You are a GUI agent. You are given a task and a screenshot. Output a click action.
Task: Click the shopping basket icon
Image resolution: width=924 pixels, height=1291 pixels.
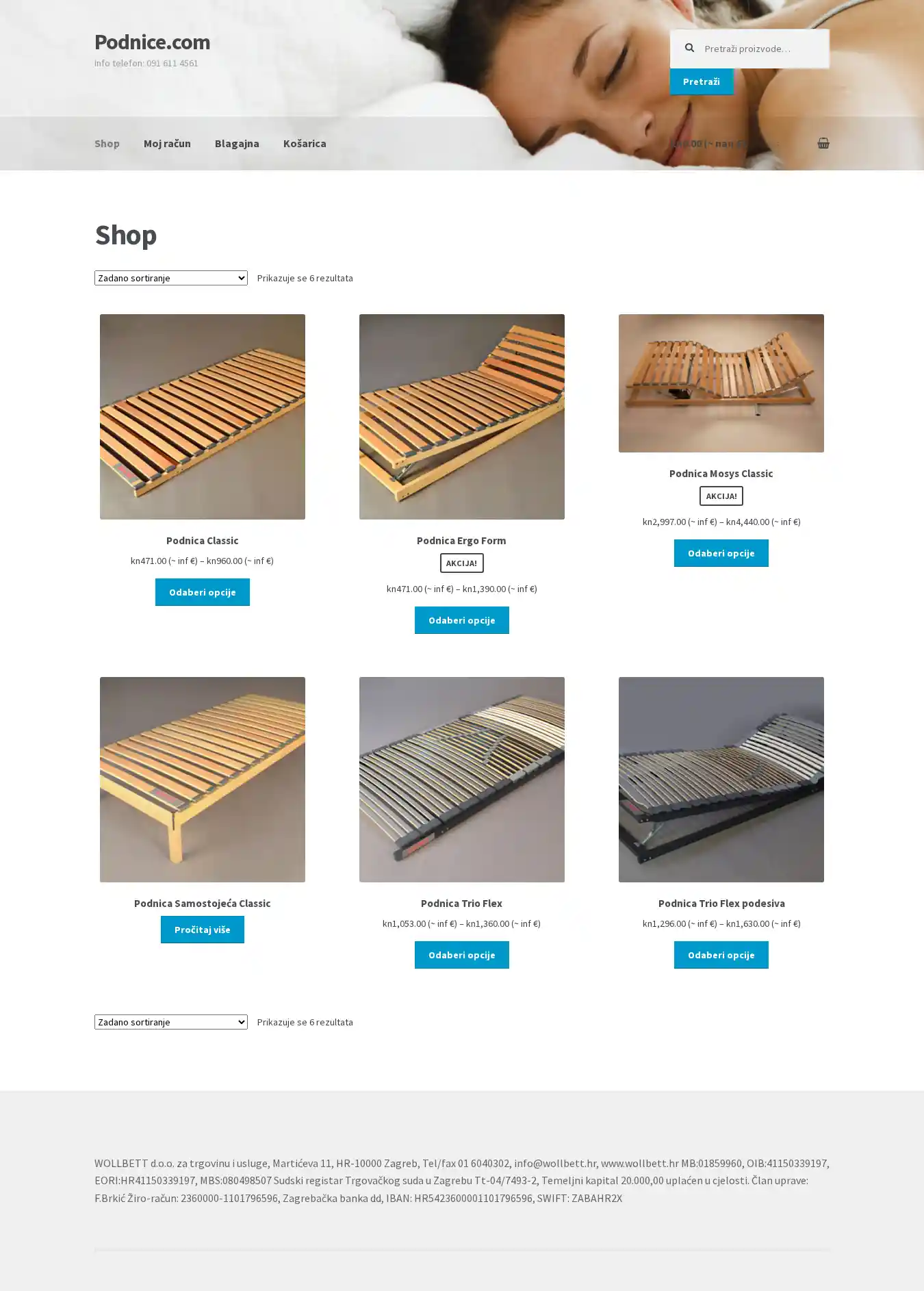[x=823, y=143]
